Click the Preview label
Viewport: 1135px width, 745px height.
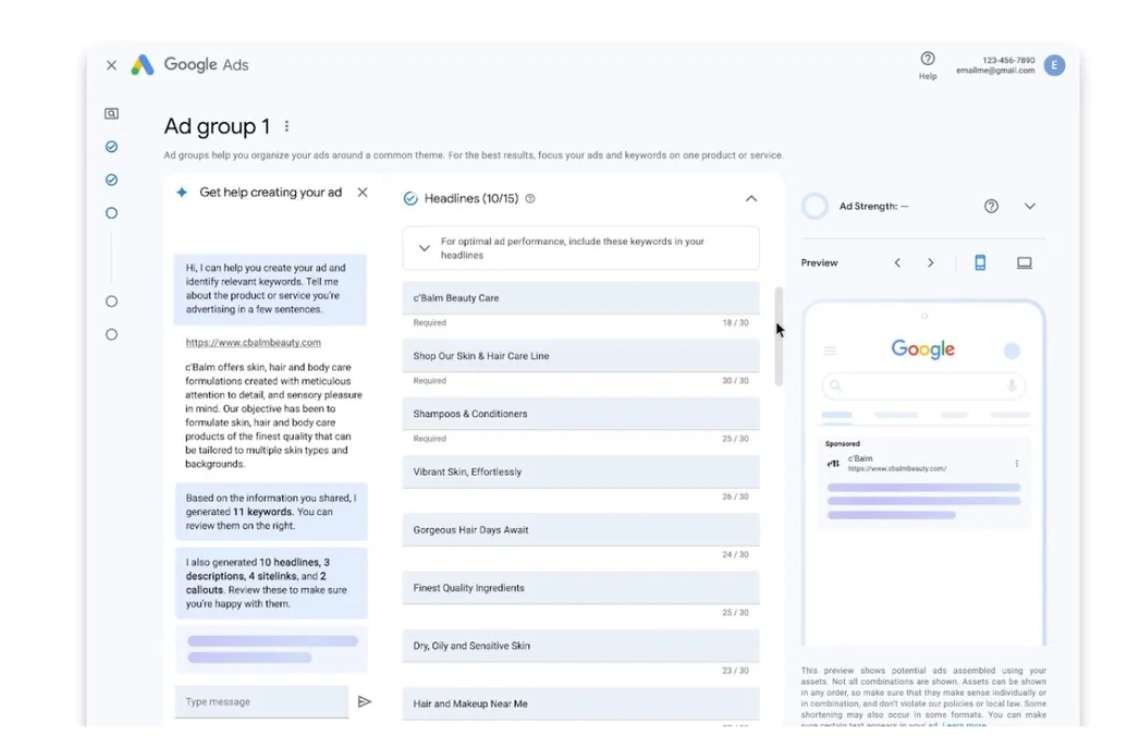pyautogui.click(x=819, y=263)
